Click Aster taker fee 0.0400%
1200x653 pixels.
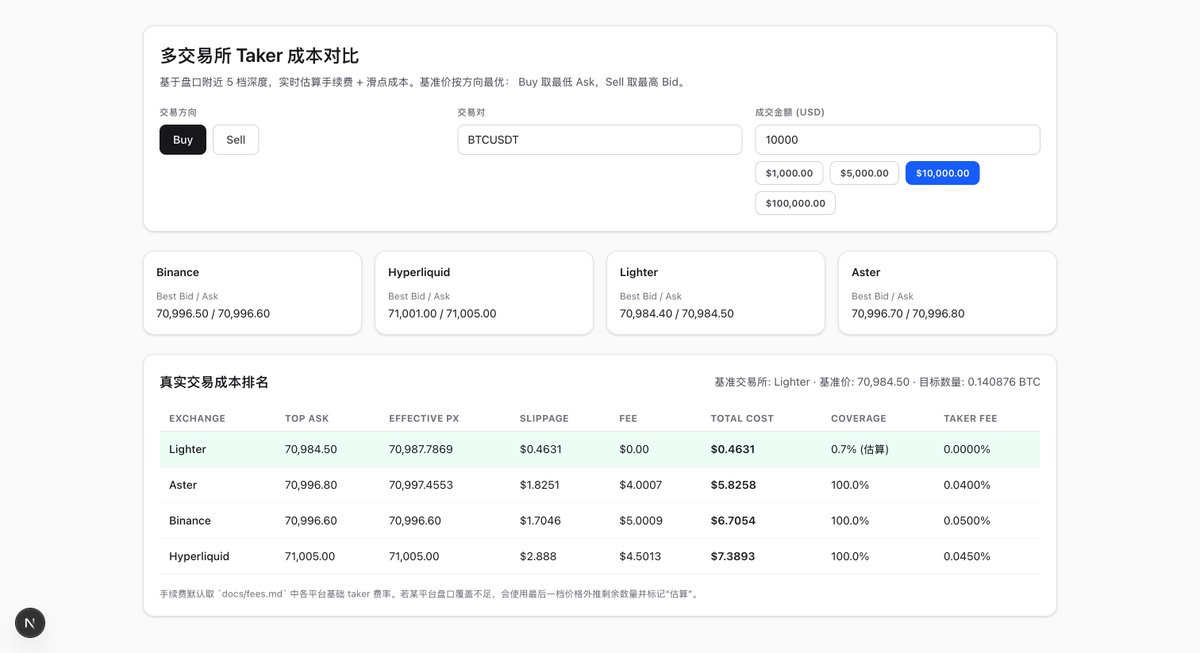(x=967, y=485)
